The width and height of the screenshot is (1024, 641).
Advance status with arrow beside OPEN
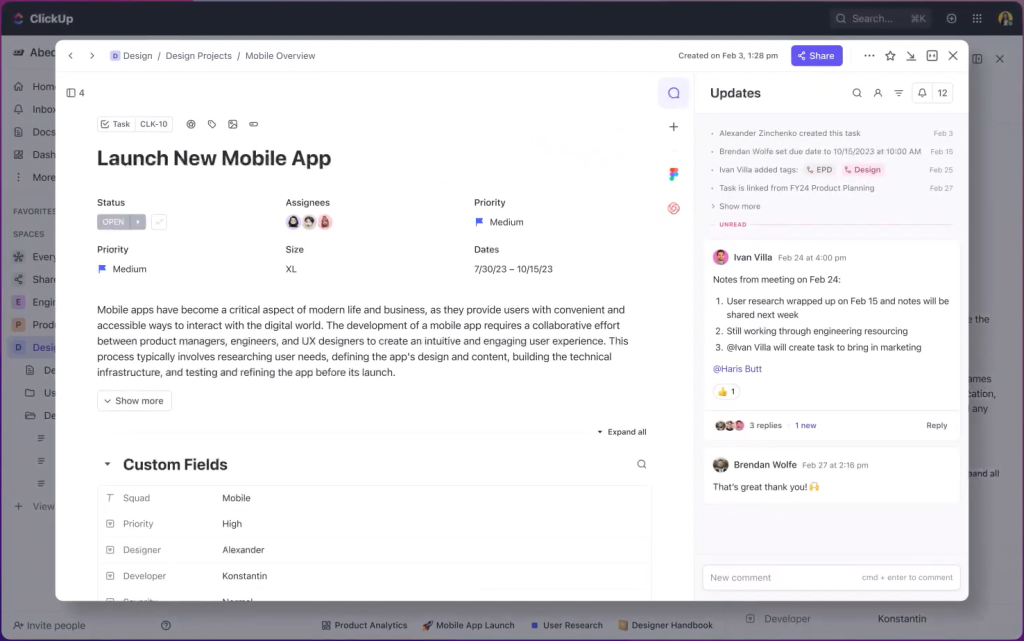pos(138,222)
